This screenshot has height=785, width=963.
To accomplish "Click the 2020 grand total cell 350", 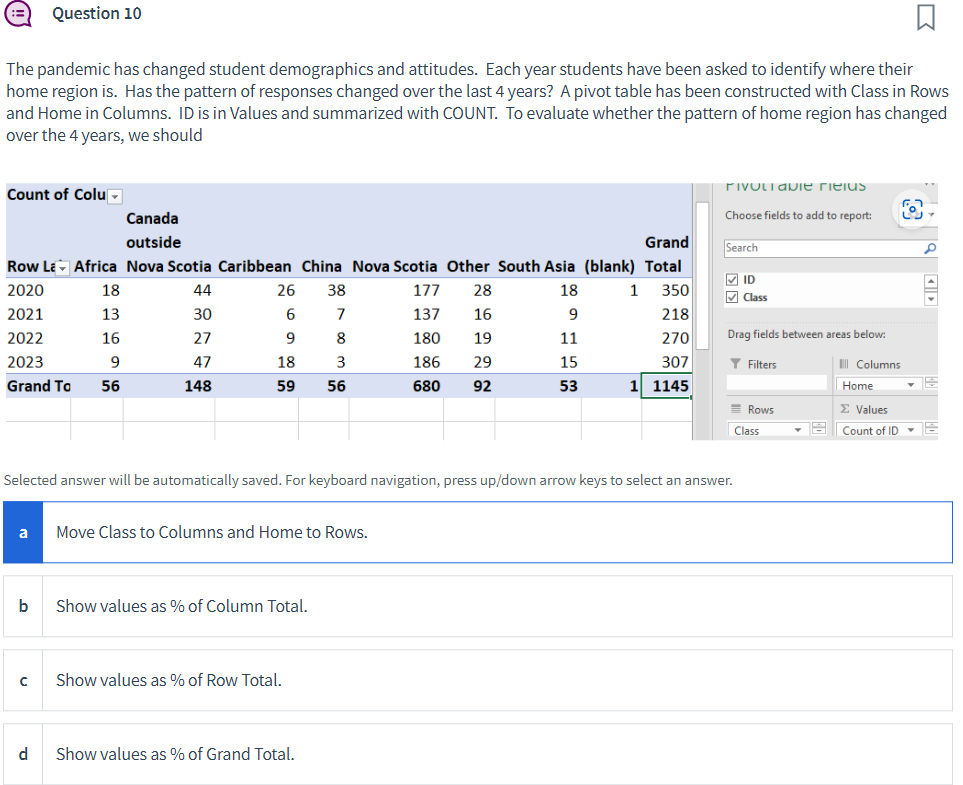I will point(675,290).
